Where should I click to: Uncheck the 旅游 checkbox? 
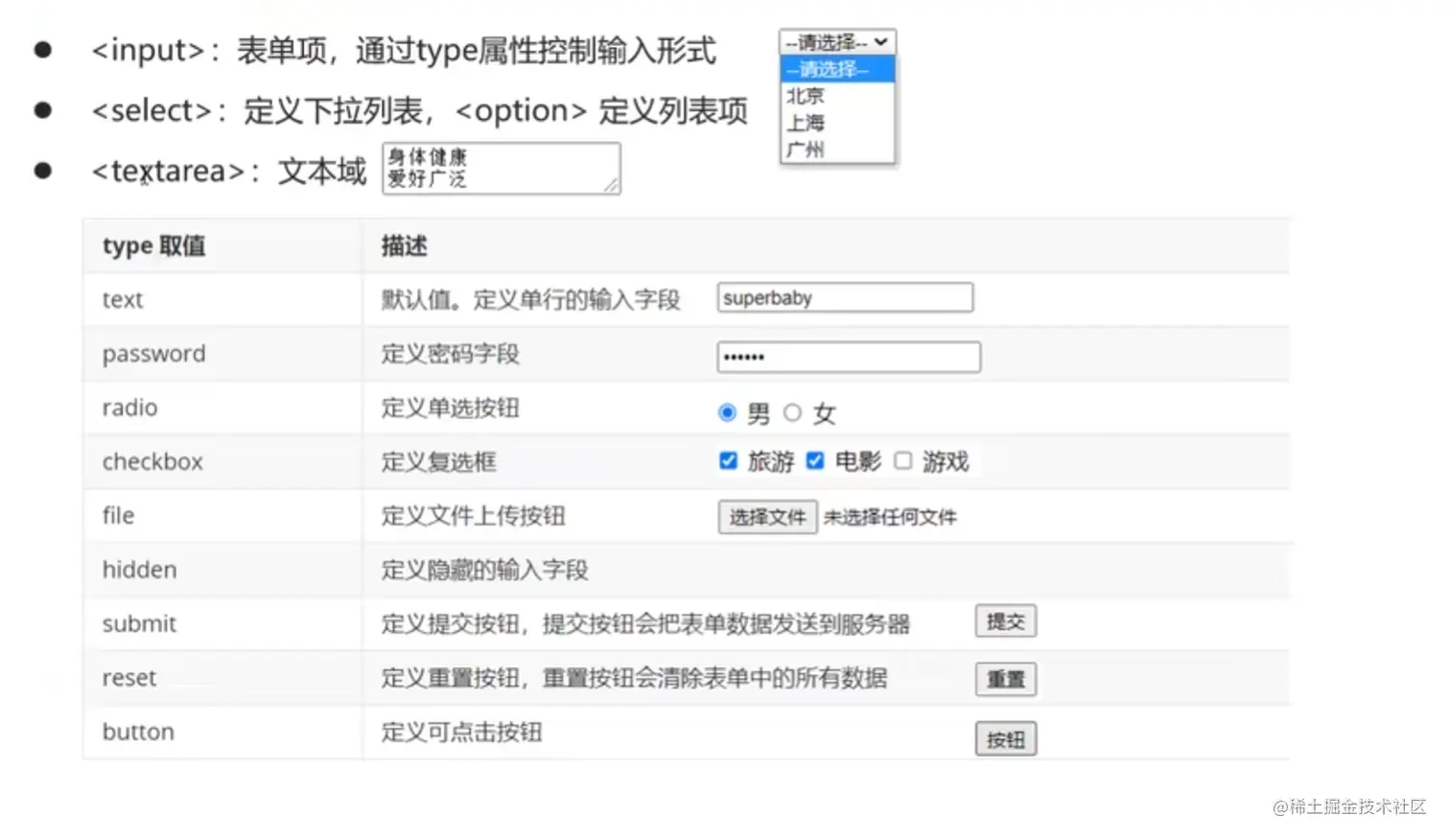(x=729, y=461)
